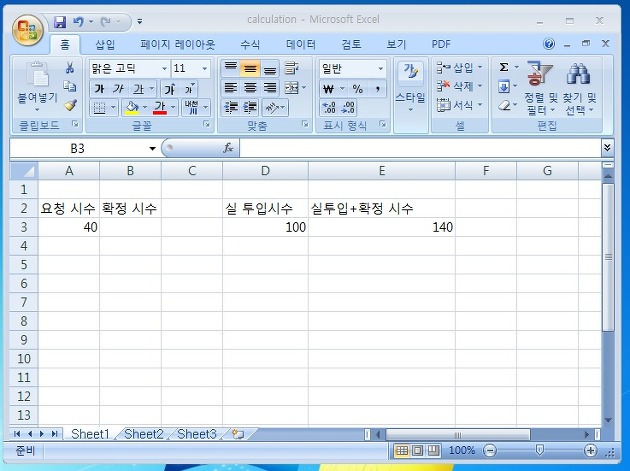630x471 pixels.
Task: Select the format painter brush
Action: tap(70, 105)
